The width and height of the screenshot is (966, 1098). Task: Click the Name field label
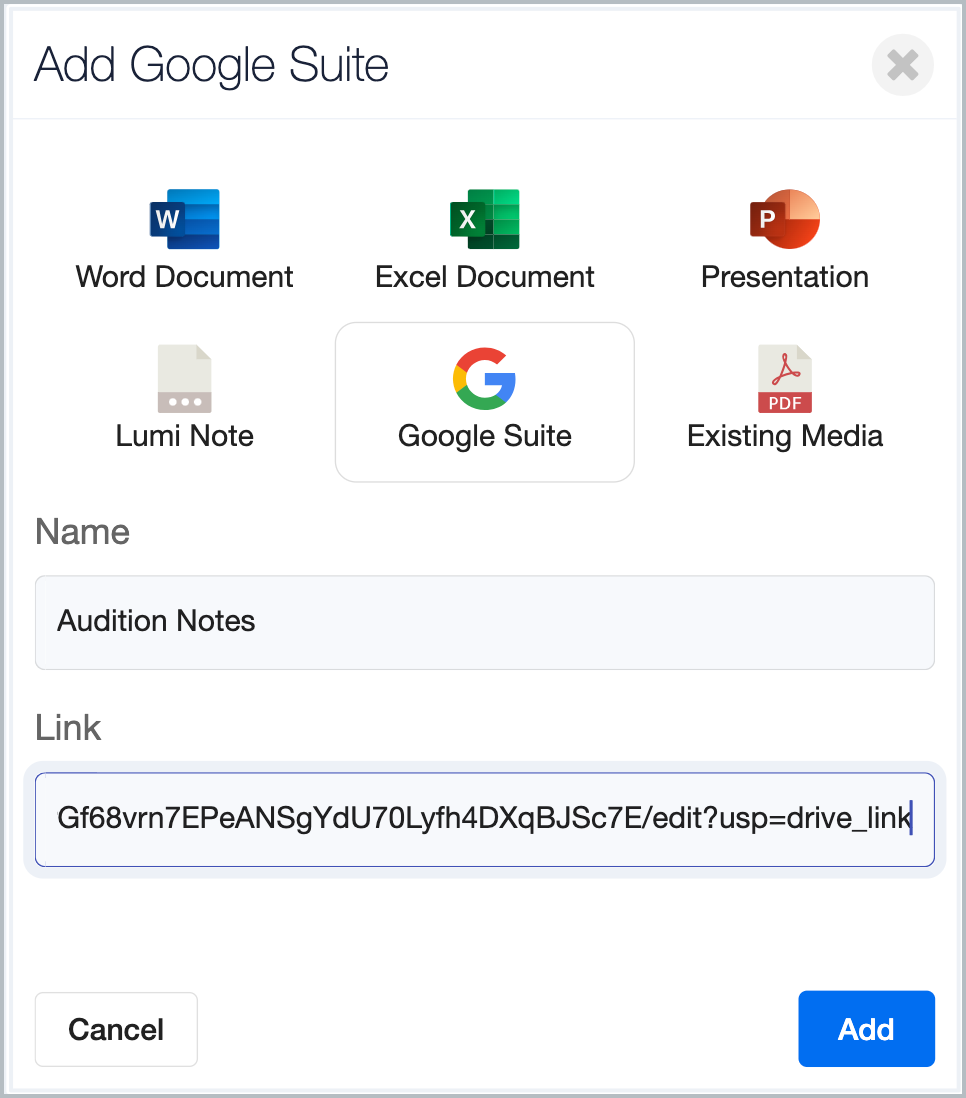tap(83, 532)
